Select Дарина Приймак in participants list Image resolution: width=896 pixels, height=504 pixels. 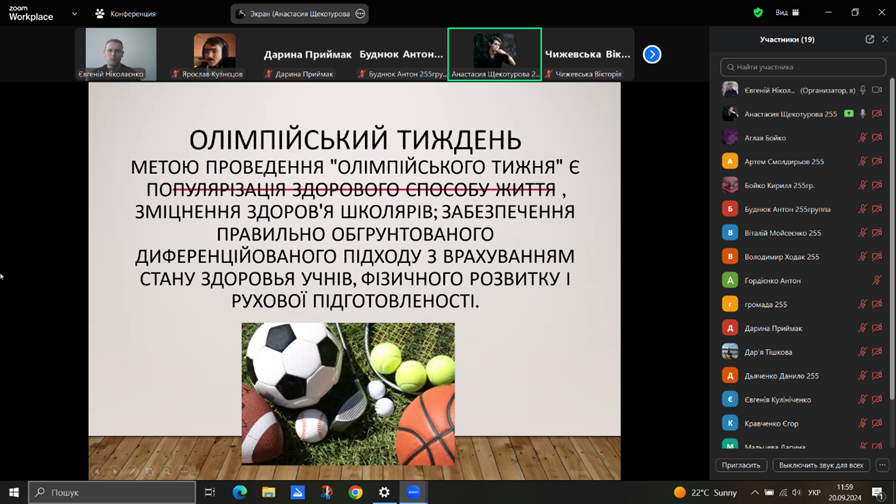coord(773,328)
